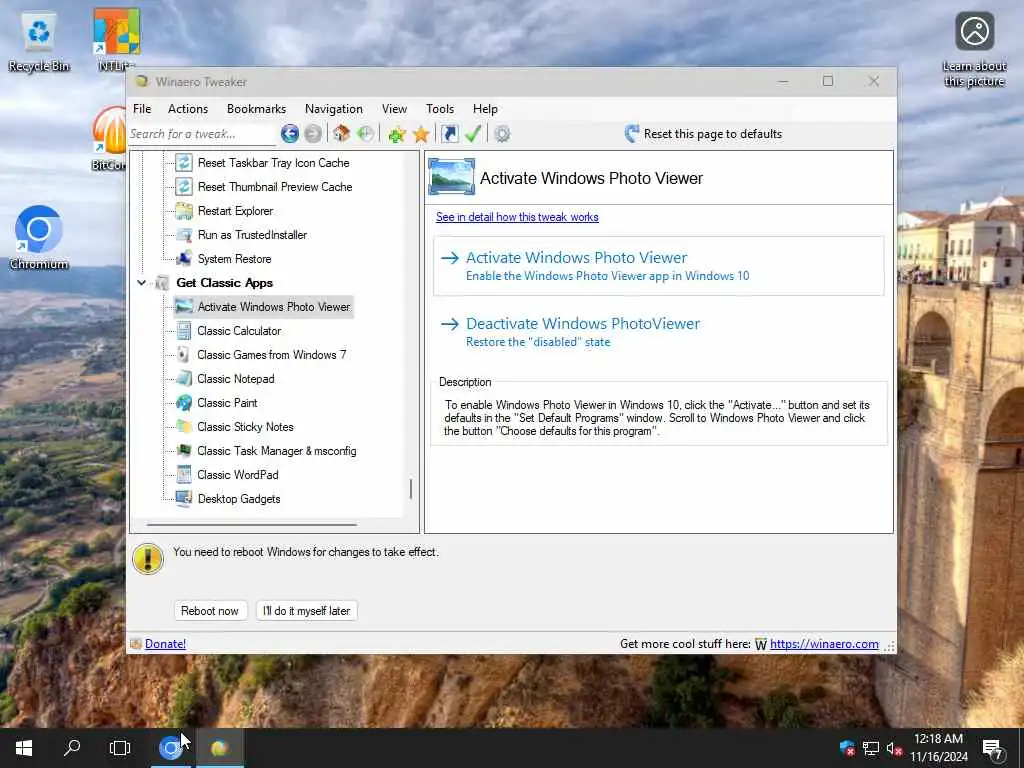Viewport: 1024px width, 768px height.
Task: Open Task View on the taskbar
Action: pos(120,748)
